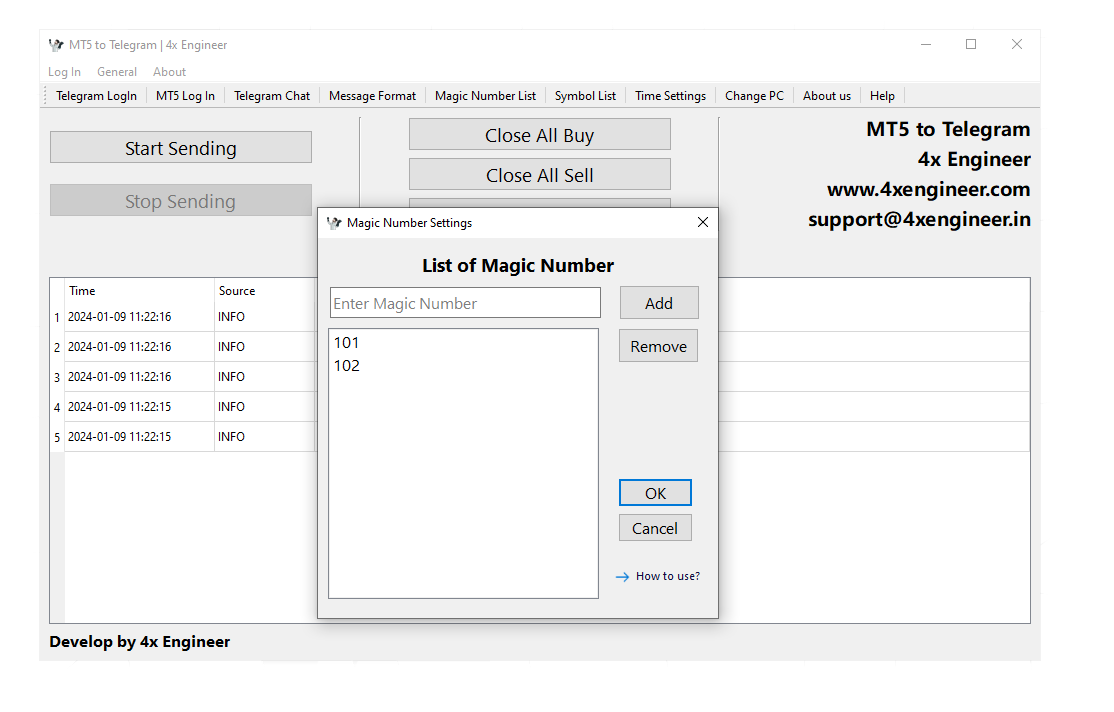This screenshot has width=1114, height=712.
Task: Open Time Settings toolbar item
Action: [x=671, y=96]
